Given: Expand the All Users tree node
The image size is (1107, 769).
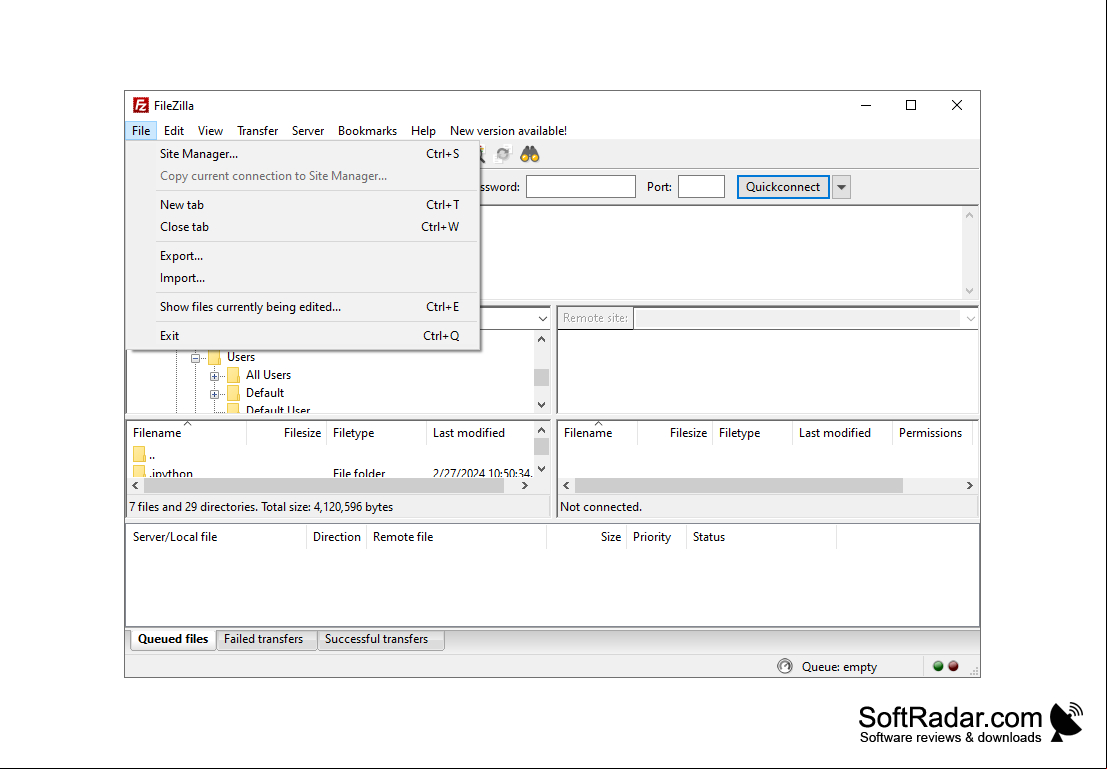Looking at the screenshot, I should (x=215, y=376).
